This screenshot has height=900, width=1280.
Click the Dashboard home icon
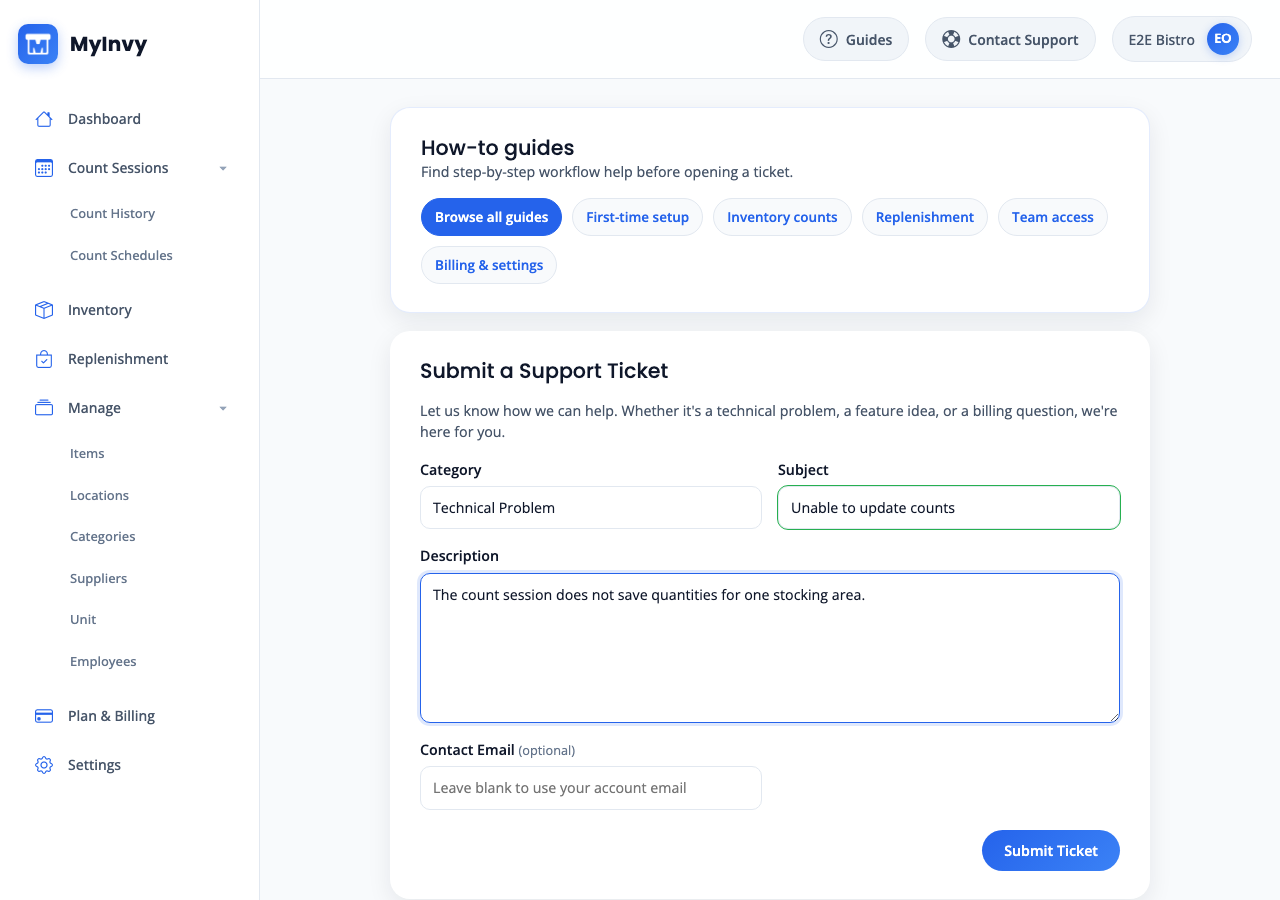pyautogui.click(x=44, y=119)
